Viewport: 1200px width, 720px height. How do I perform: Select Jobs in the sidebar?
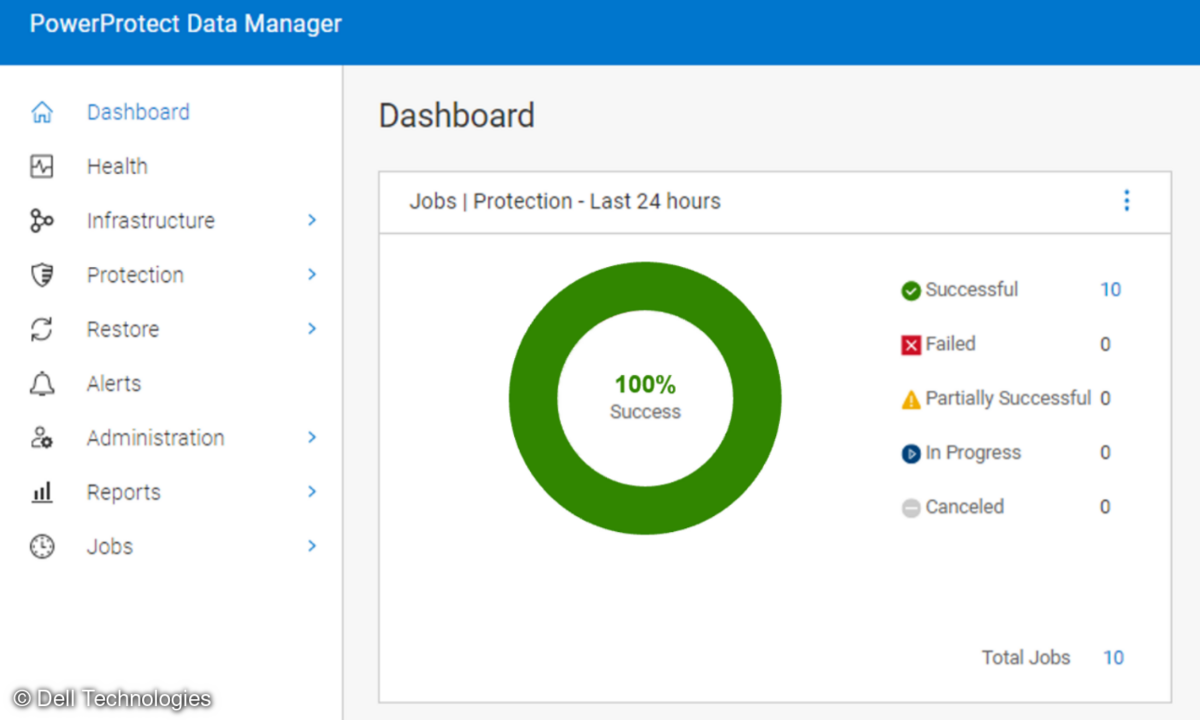110,546
